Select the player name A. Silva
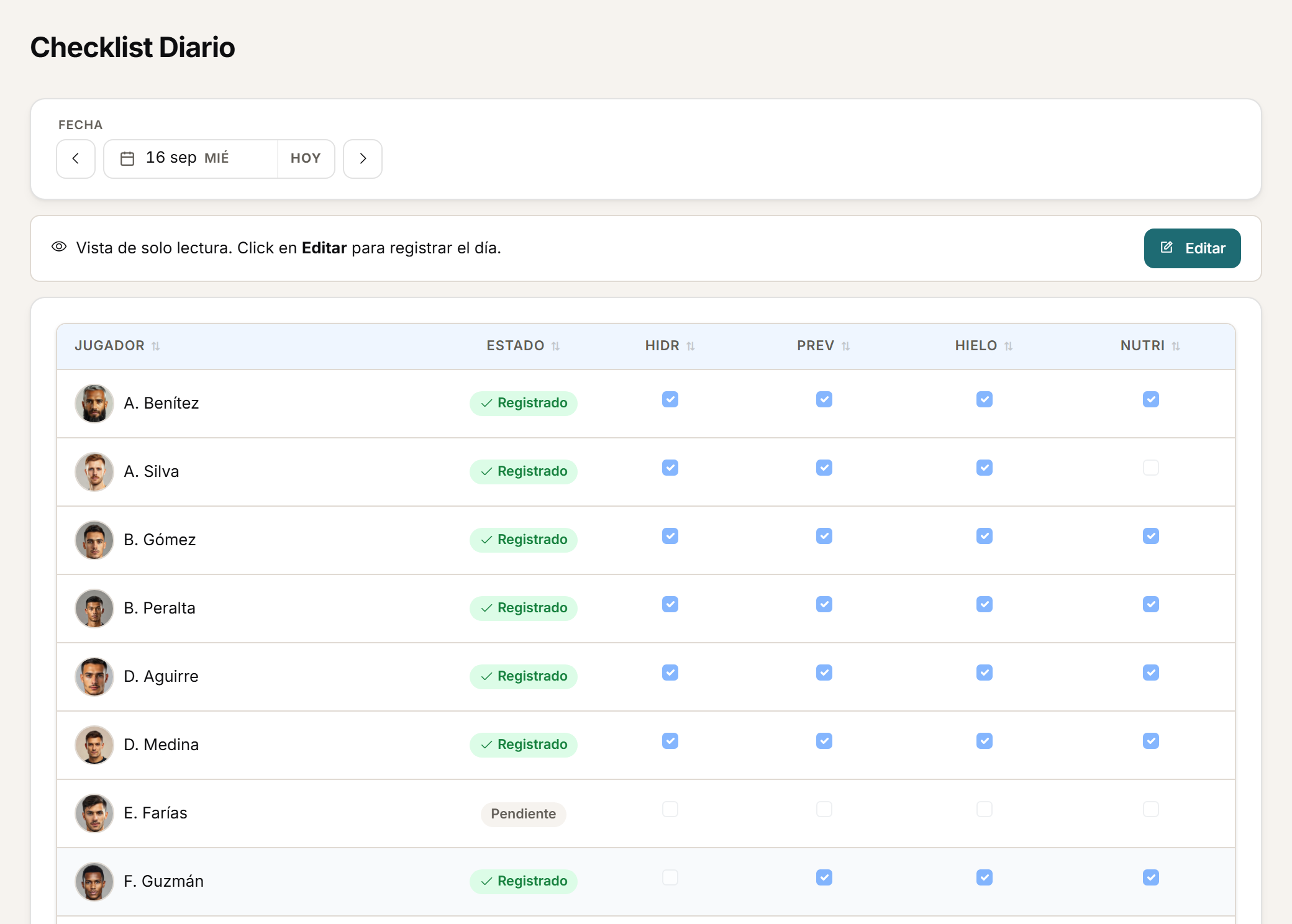 (x=152, y=472)
